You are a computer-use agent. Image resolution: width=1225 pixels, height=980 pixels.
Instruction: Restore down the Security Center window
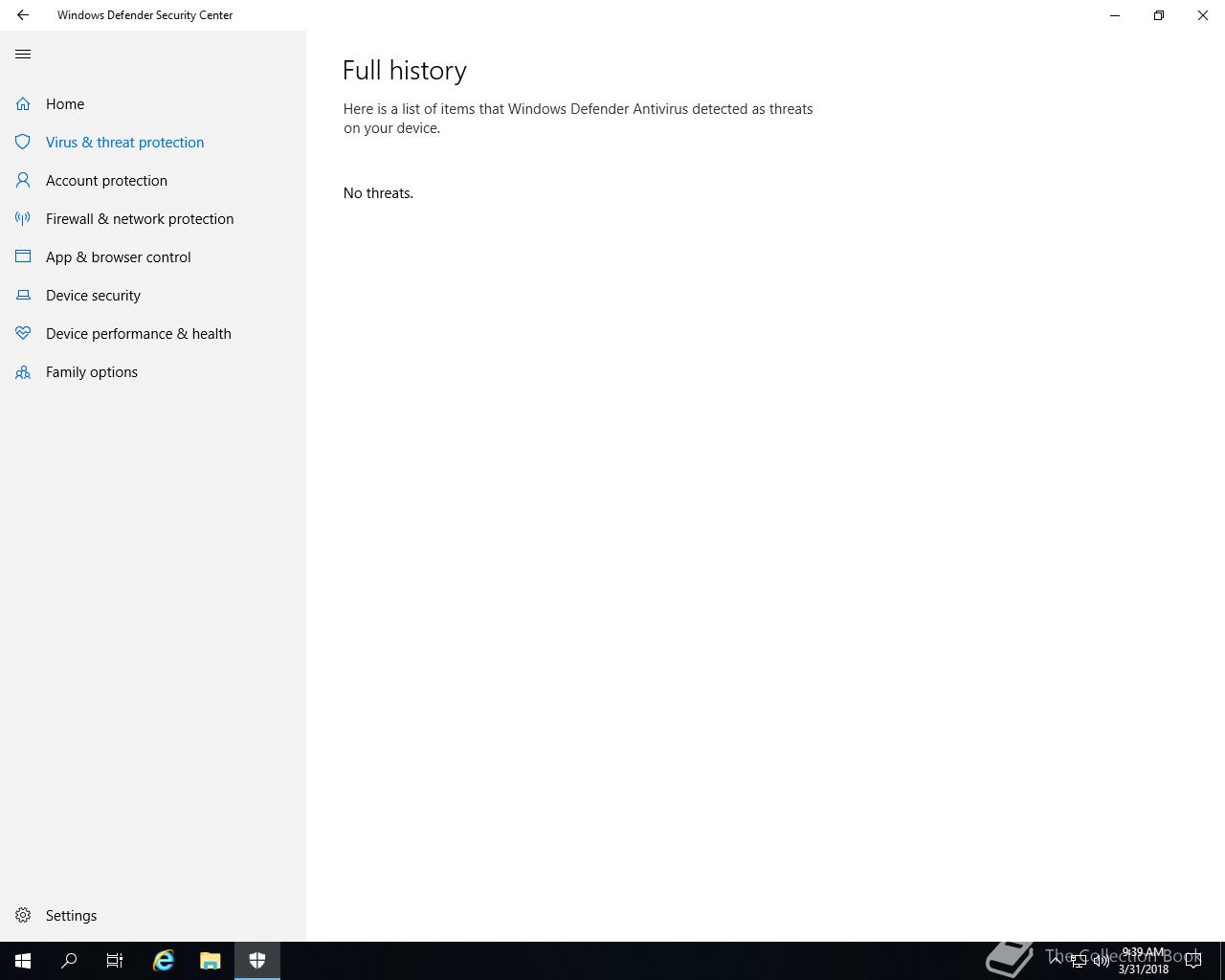coord(1159,15)
